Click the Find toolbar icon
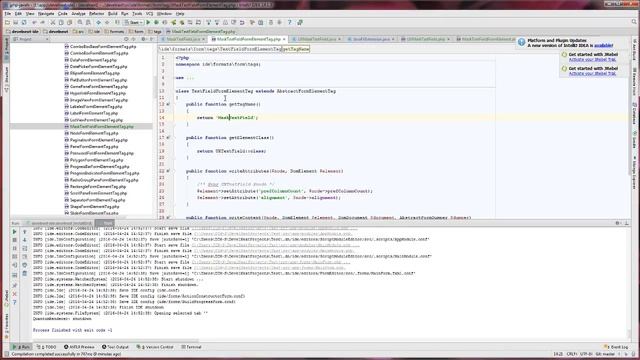Screen dimensions: 640x360 [x=80, y=22]
